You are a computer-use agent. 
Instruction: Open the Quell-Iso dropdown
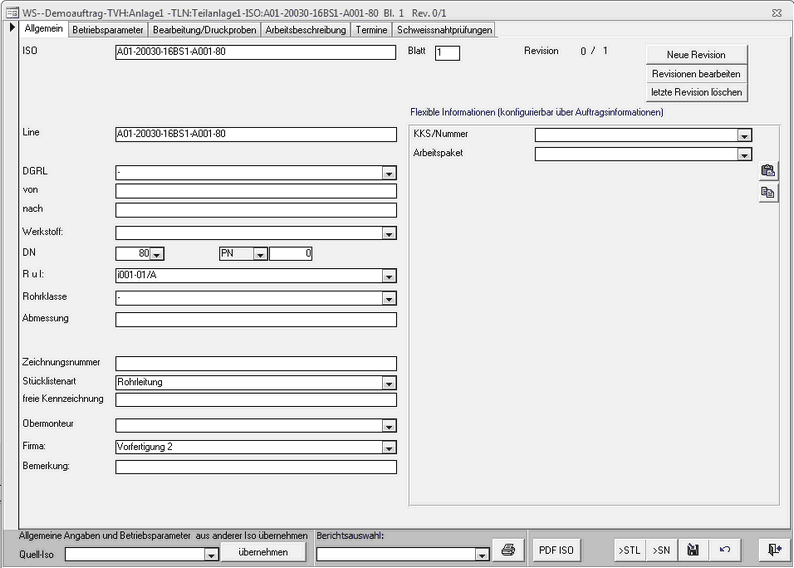(211, 554)
